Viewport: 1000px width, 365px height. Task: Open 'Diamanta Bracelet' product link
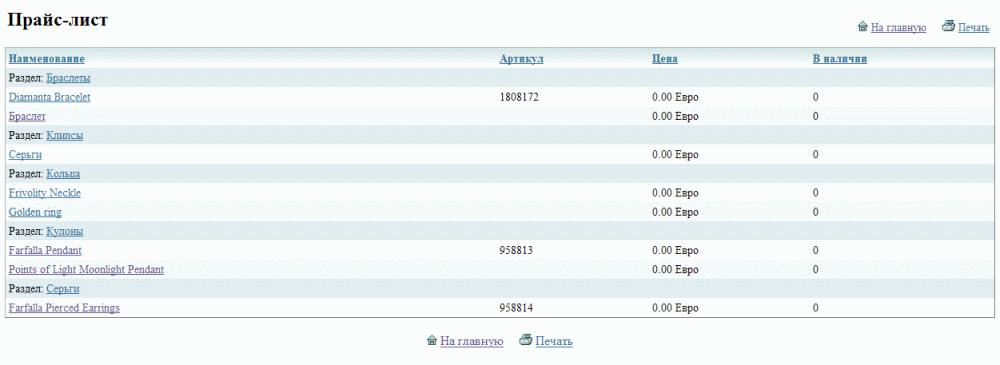[50, 97]
